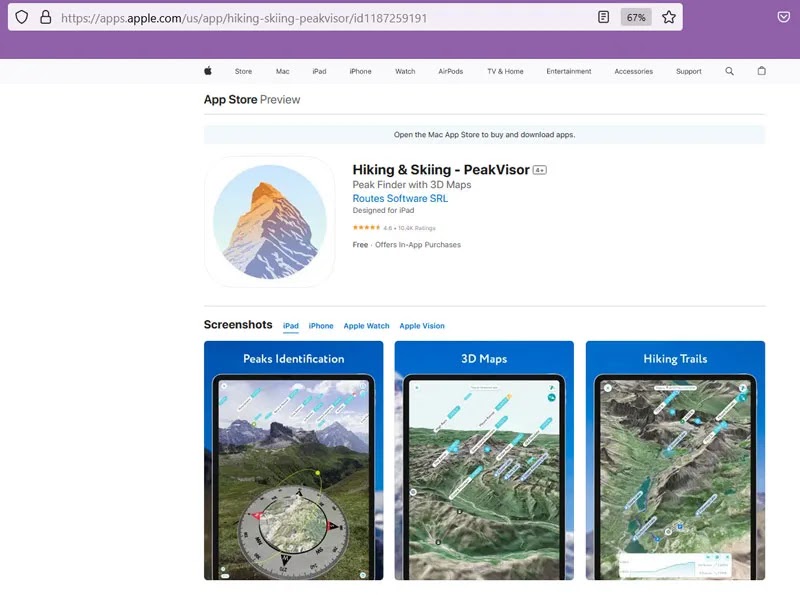Click 'Offers In-App Purchases' text
Viewport: 800px width, 595px height.
pyautogui.click(x=418, y=245)
